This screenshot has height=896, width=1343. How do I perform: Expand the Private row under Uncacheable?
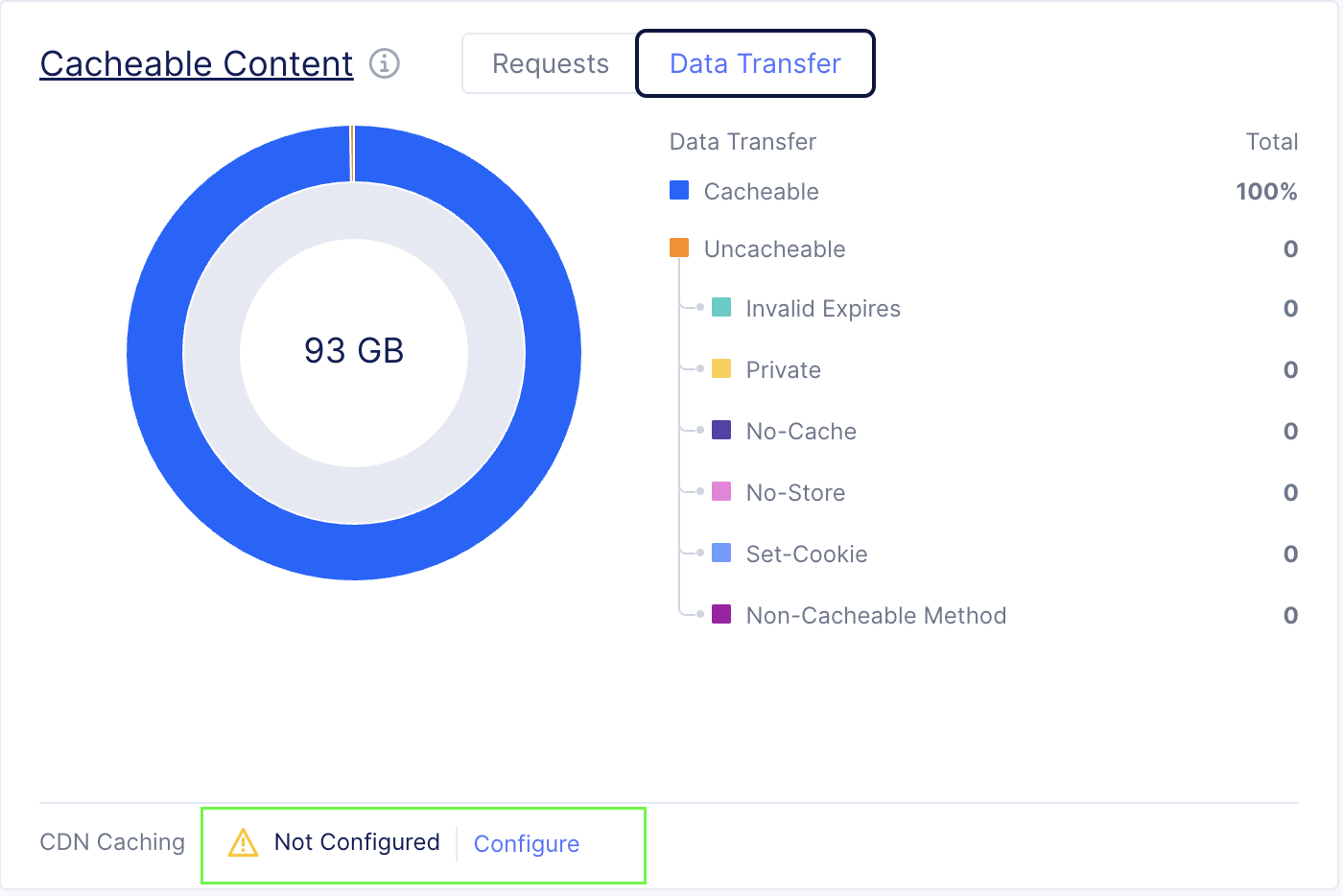783,369
